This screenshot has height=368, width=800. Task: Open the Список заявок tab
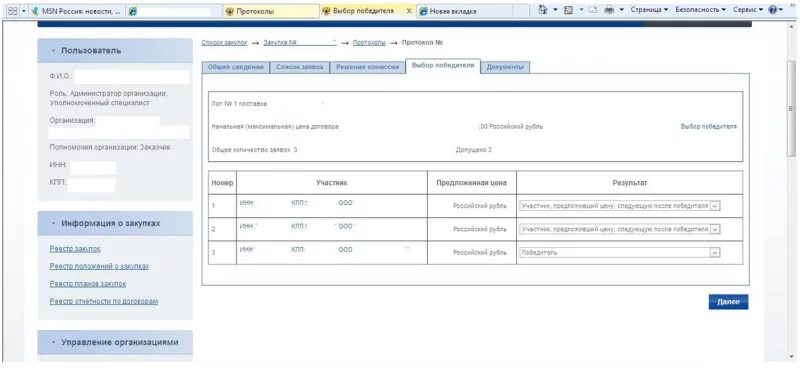pos(299,67)
